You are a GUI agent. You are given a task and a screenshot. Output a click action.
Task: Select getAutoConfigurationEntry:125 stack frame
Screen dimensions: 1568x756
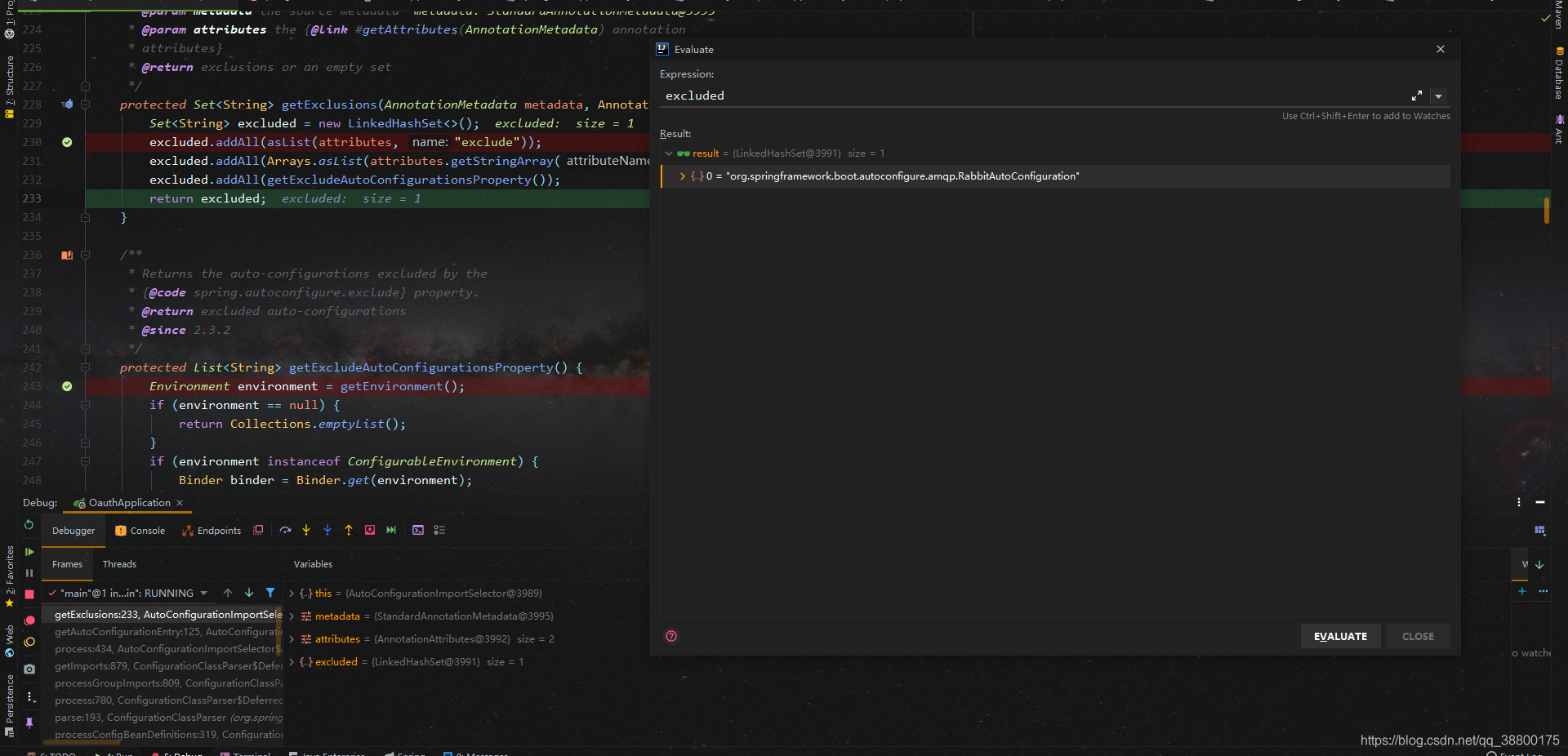click(x=163, y=632)
